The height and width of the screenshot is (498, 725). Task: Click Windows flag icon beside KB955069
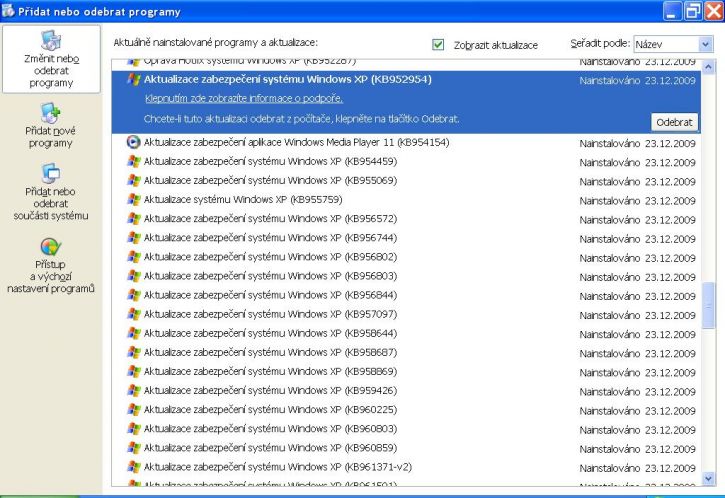tap(134, 180)
